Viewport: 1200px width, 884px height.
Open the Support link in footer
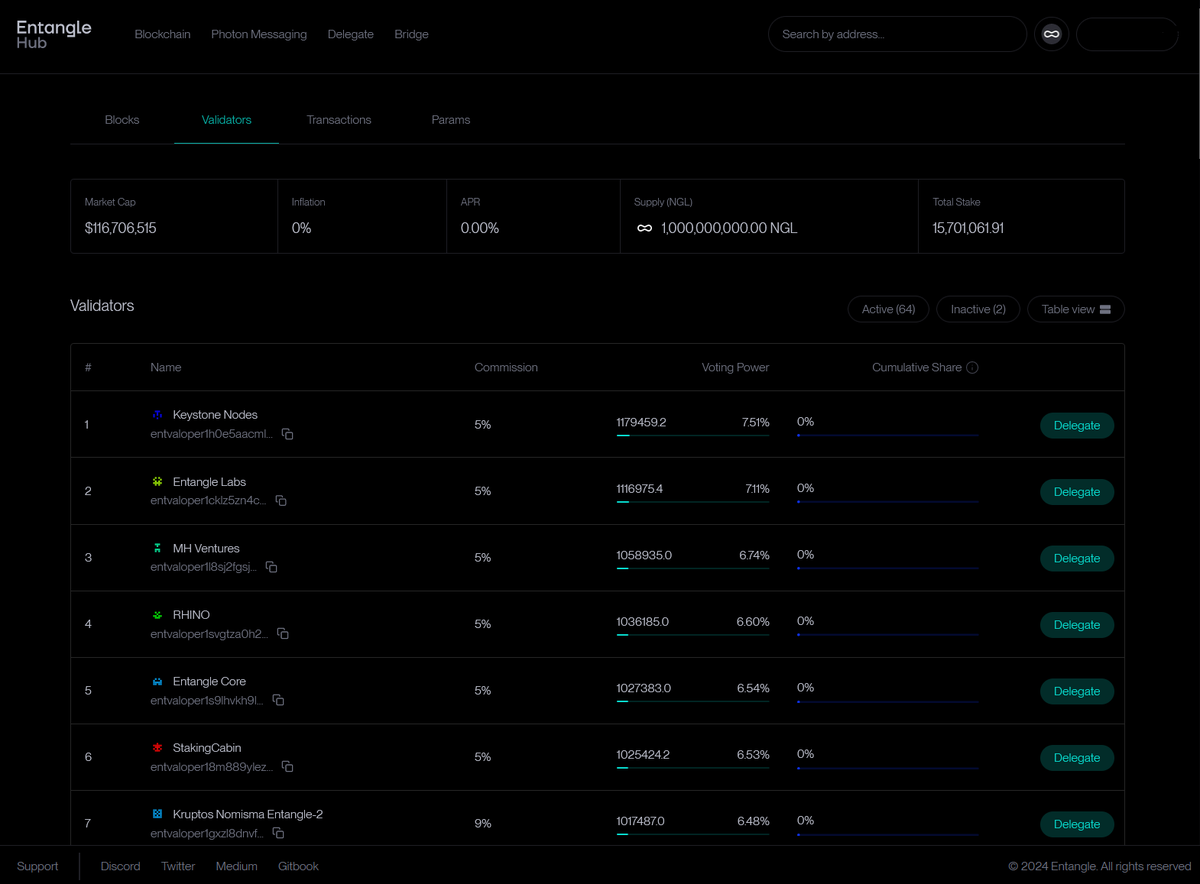(x=38, y=866)
